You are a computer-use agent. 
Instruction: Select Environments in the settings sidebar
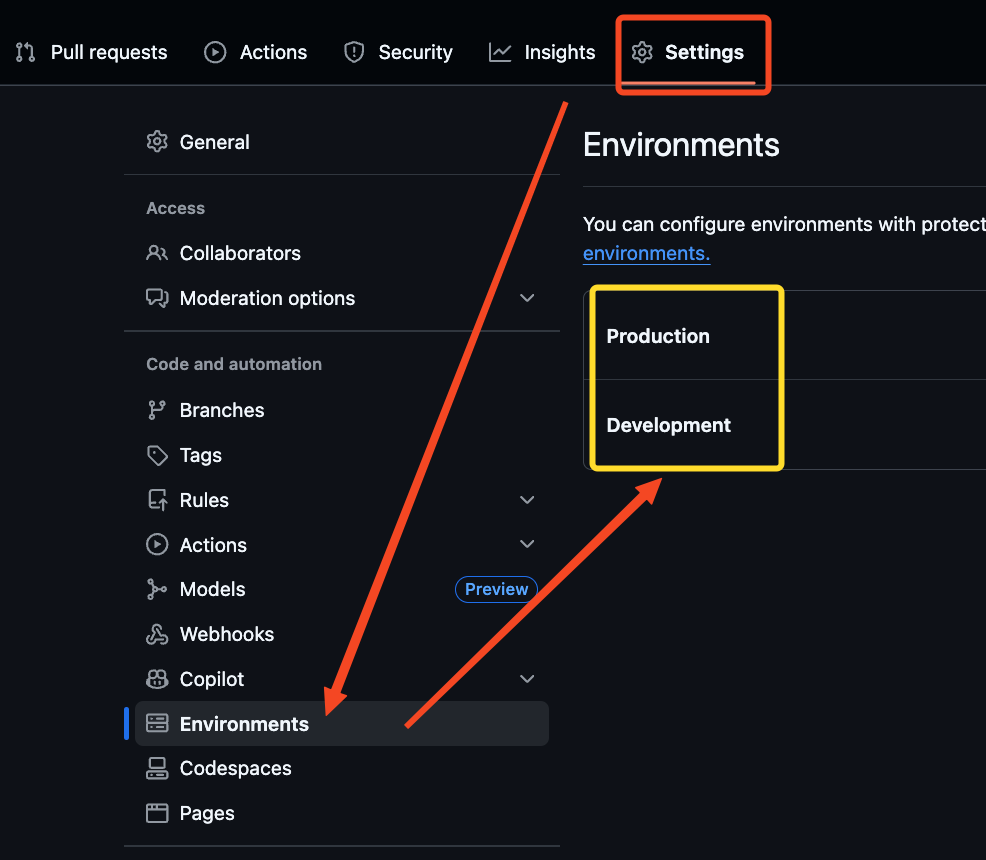(244, 724)
